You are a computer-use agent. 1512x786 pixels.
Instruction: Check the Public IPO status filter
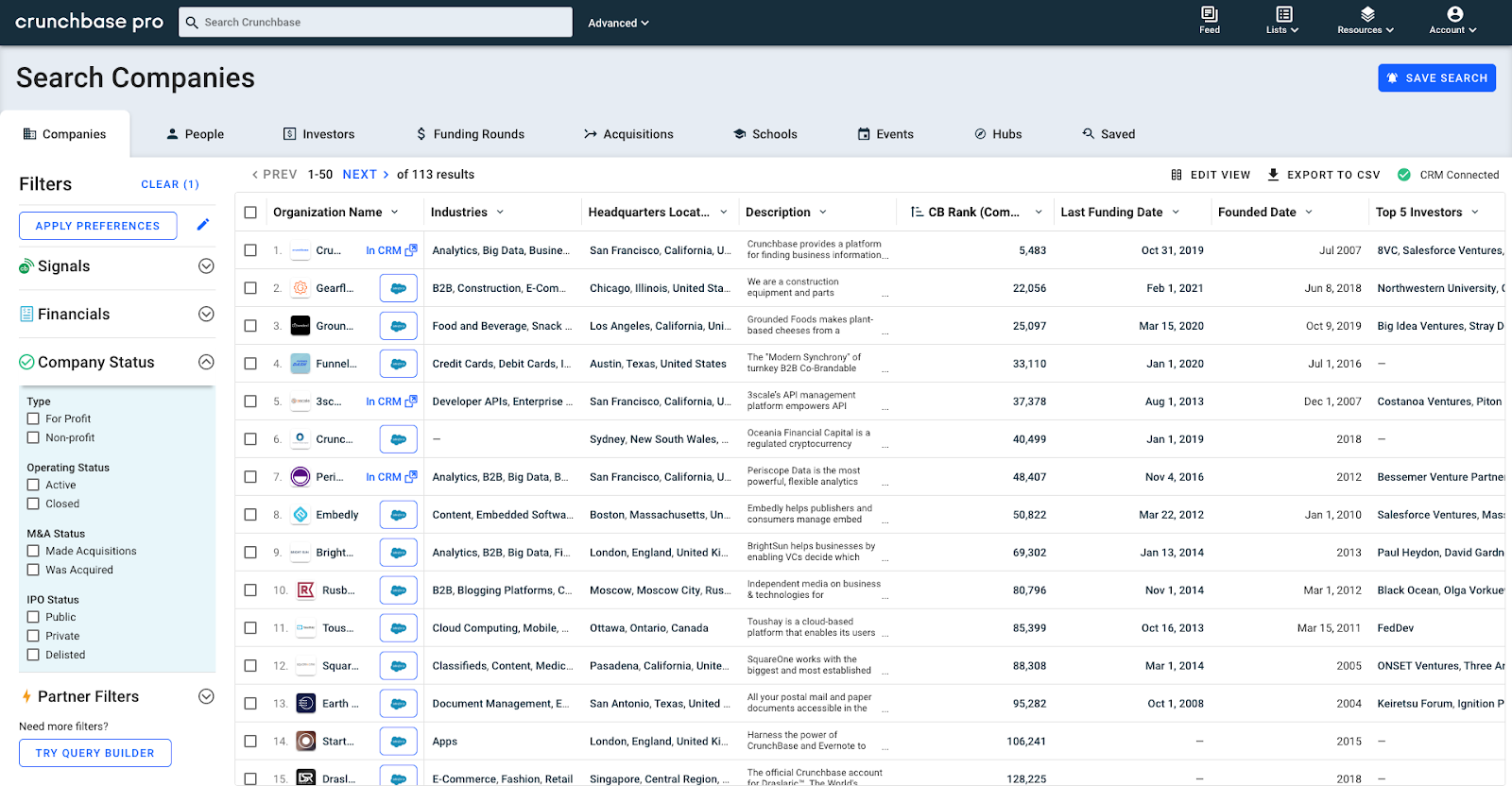pyautogui.click(x=33, y=617)
